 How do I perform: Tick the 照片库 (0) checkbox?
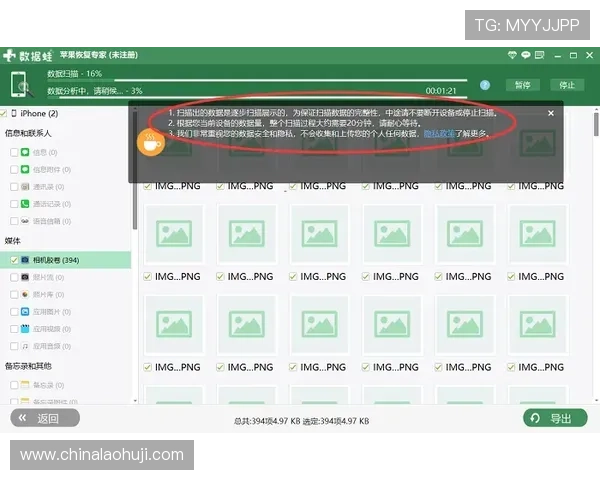coord(14,294)
